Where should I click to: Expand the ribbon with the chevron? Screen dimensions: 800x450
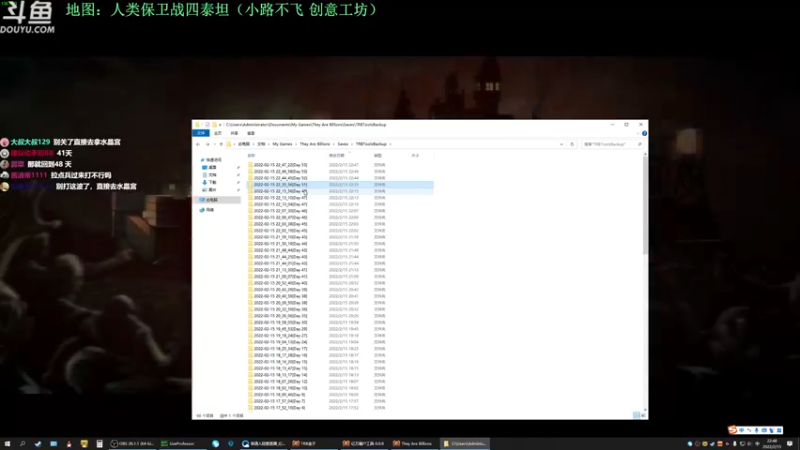coord(638,133)
